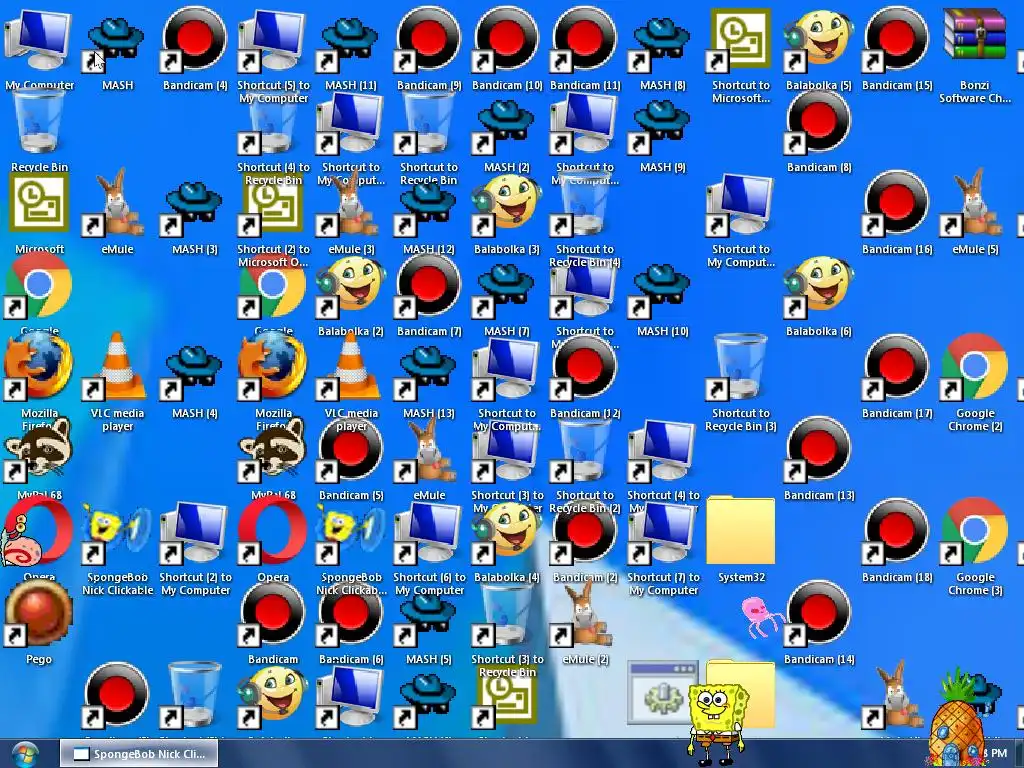The height and width of the screenshot is (768, 1024).
Task: Open the Windows Start orb
Action: (x=24, y=754)
